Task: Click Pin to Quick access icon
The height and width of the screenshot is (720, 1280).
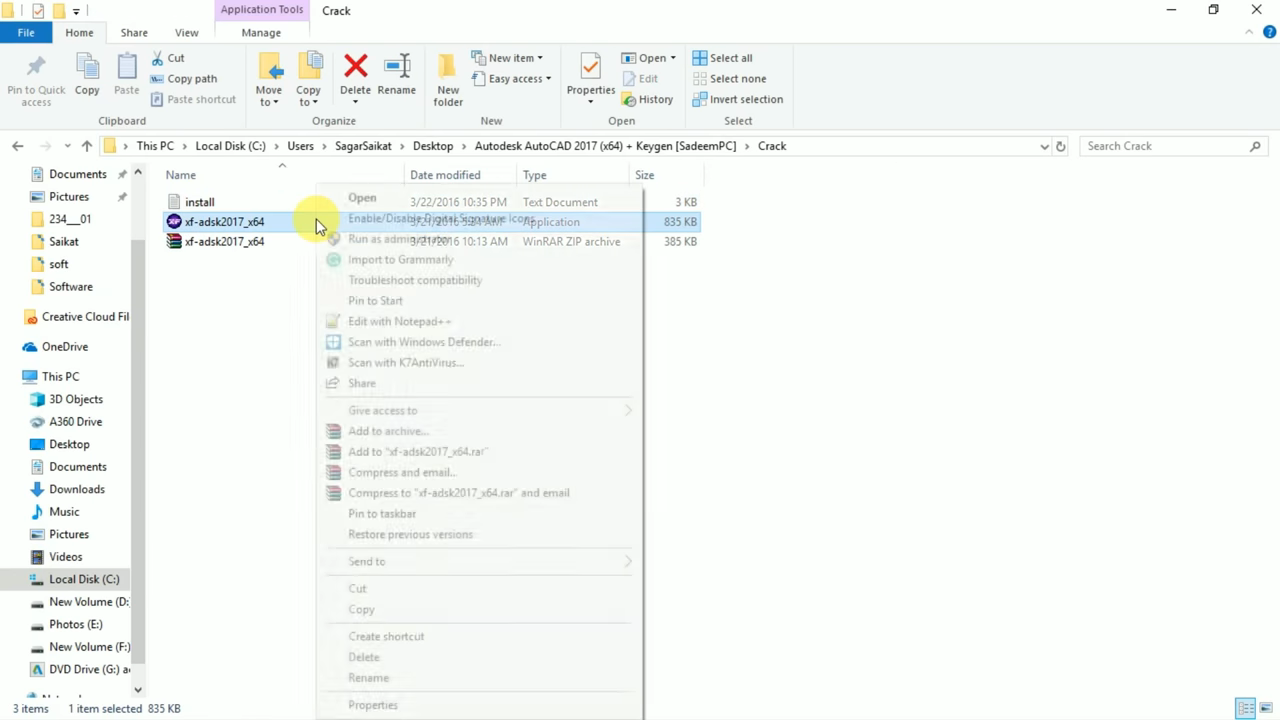Action: pos(36,66)
